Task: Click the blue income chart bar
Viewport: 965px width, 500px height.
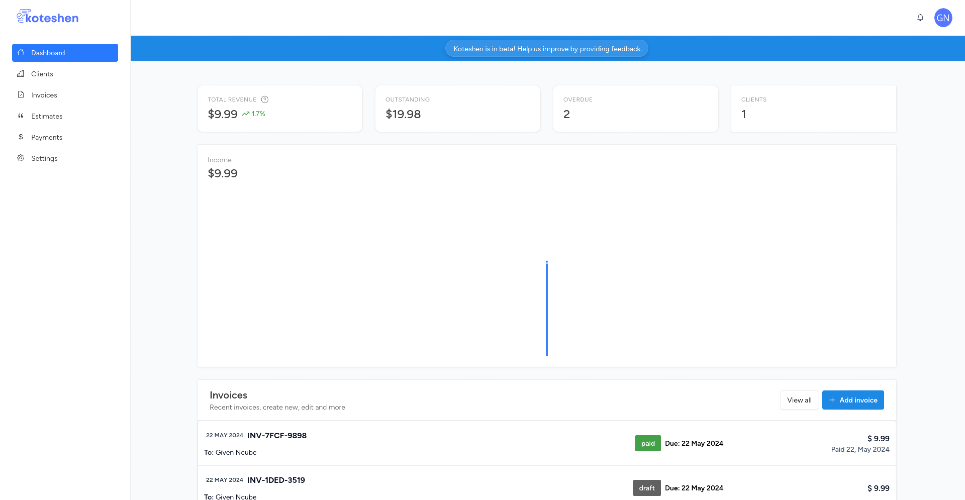Action: (x=547, y=308)
